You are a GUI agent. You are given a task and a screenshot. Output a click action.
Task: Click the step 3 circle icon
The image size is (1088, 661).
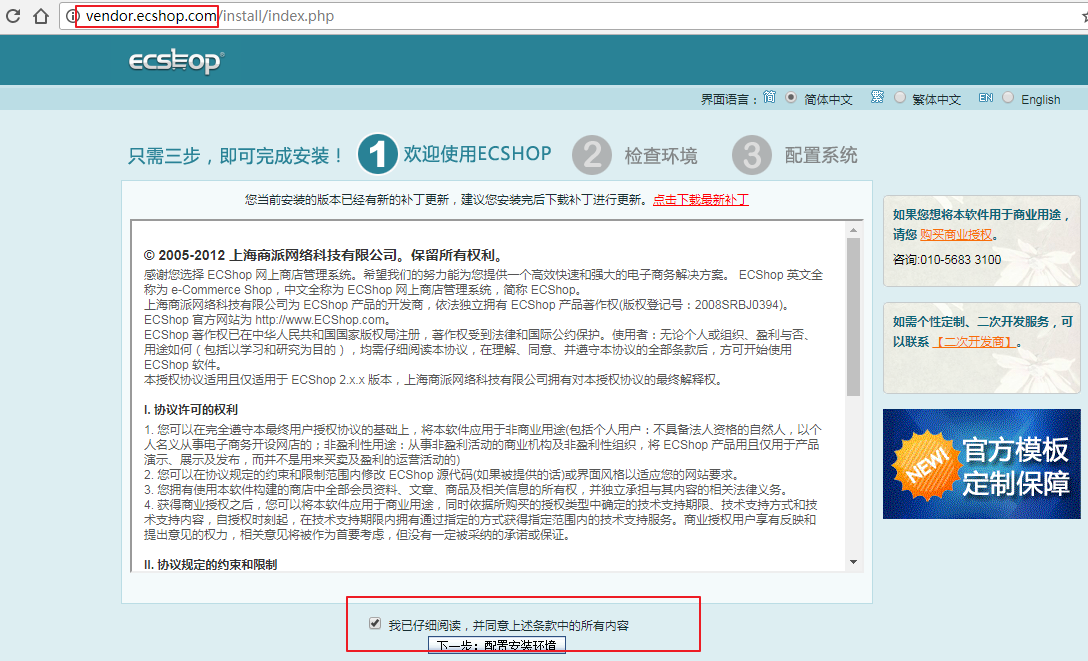click(751, 155)
